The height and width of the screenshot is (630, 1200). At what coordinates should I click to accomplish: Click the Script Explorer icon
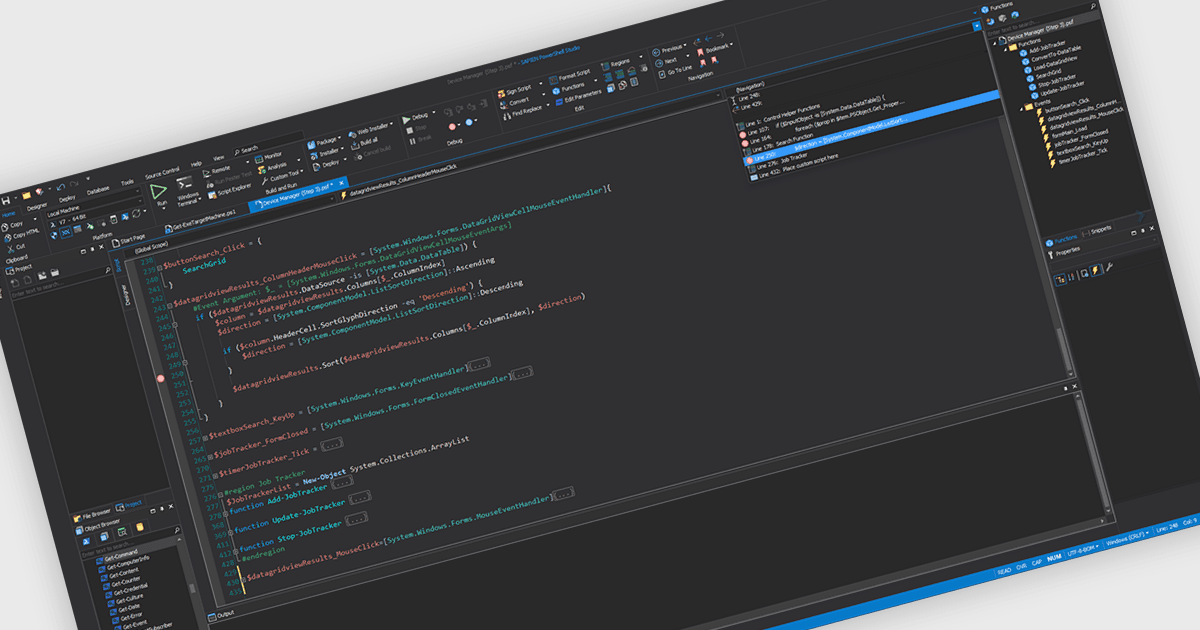click(211, 195)
